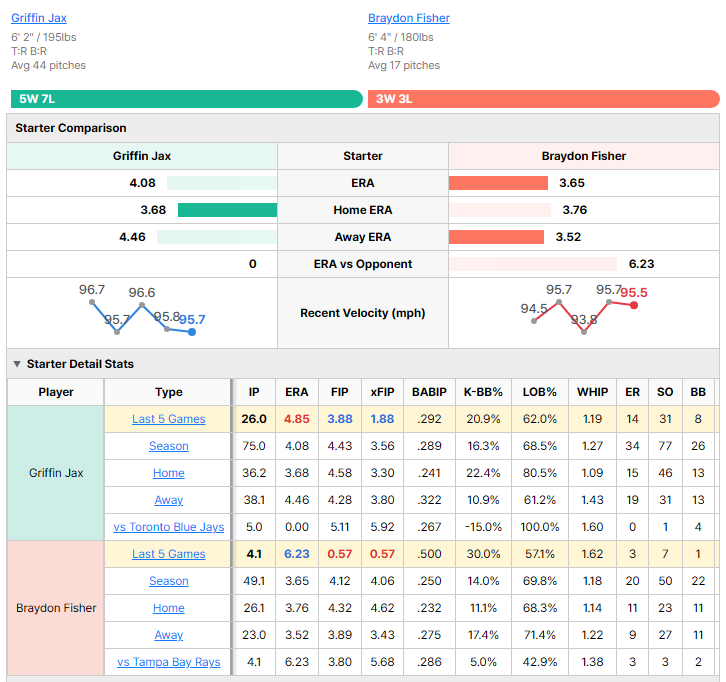Click Braydon Fisher Away ERA red bar
The image size is (726, 682).
click(496, 237)
